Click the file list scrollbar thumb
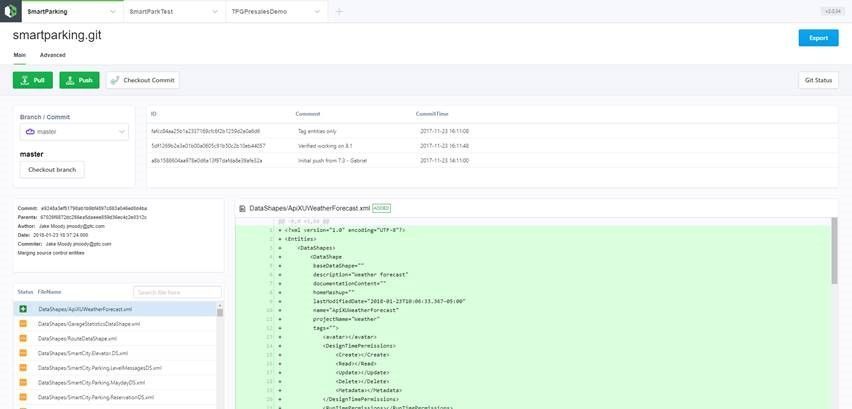Screen dimensions: 852x409 220,313
